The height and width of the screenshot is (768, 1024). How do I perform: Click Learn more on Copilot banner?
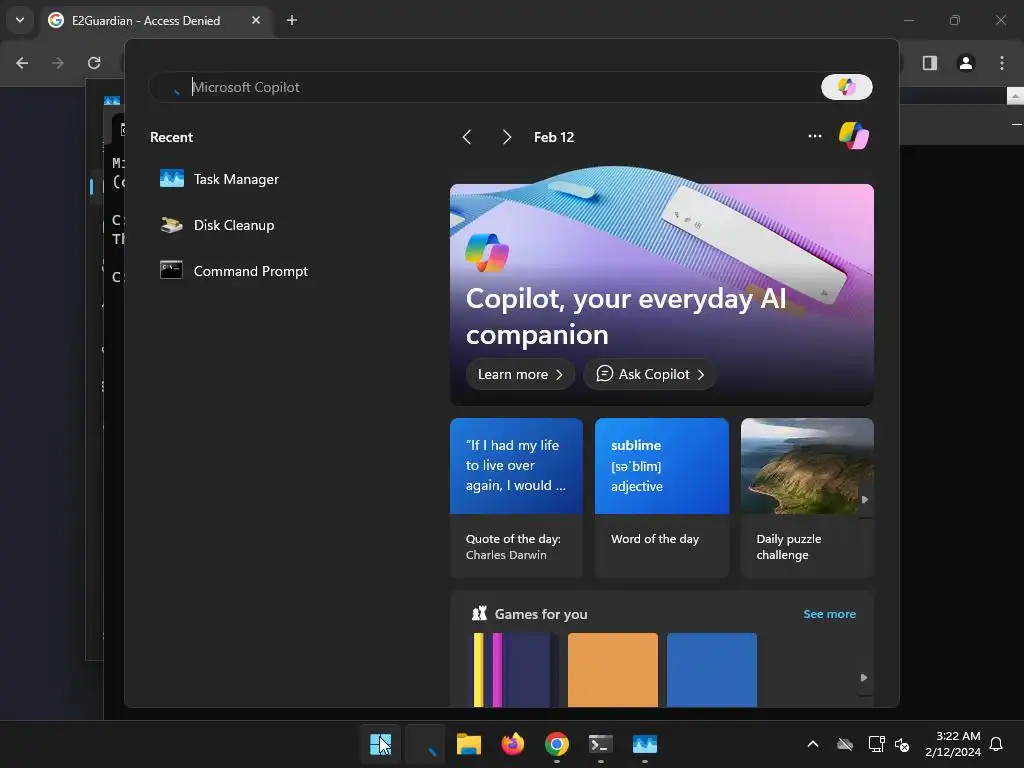pyautogui.click(x=520, y=374)
